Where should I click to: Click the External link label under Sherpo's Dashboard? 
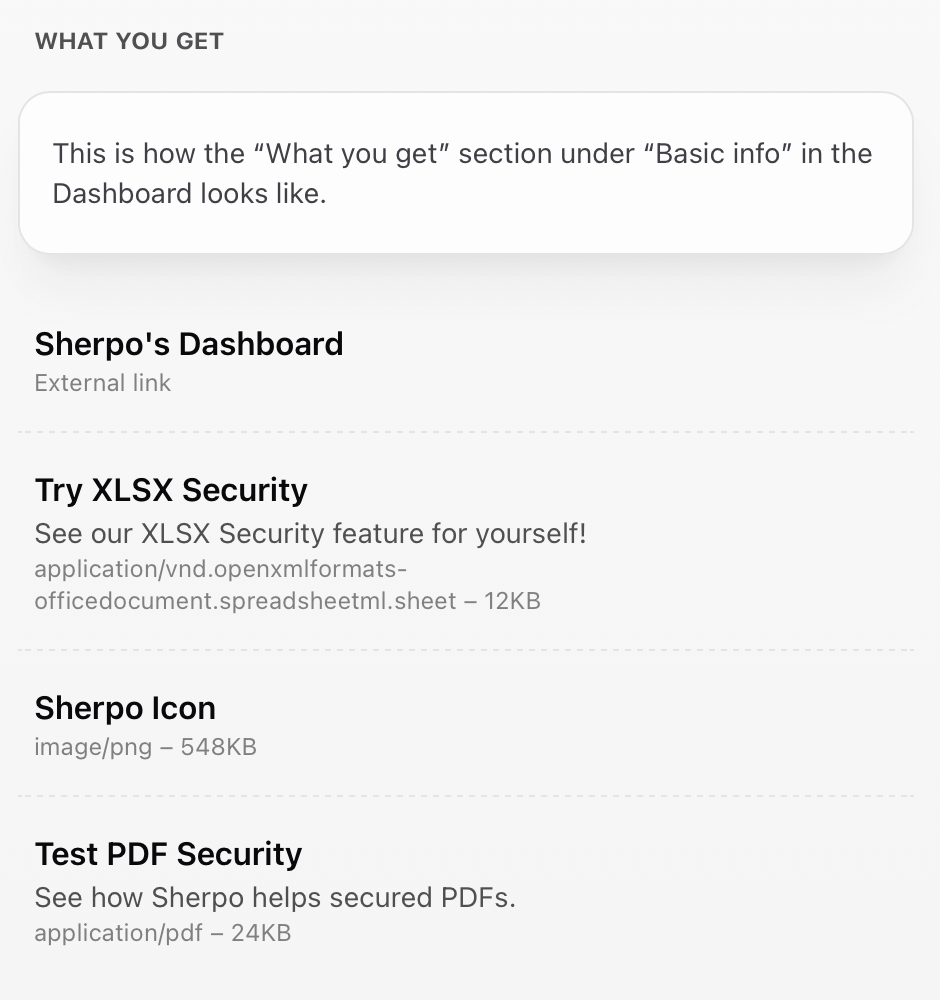click(102, 383)
